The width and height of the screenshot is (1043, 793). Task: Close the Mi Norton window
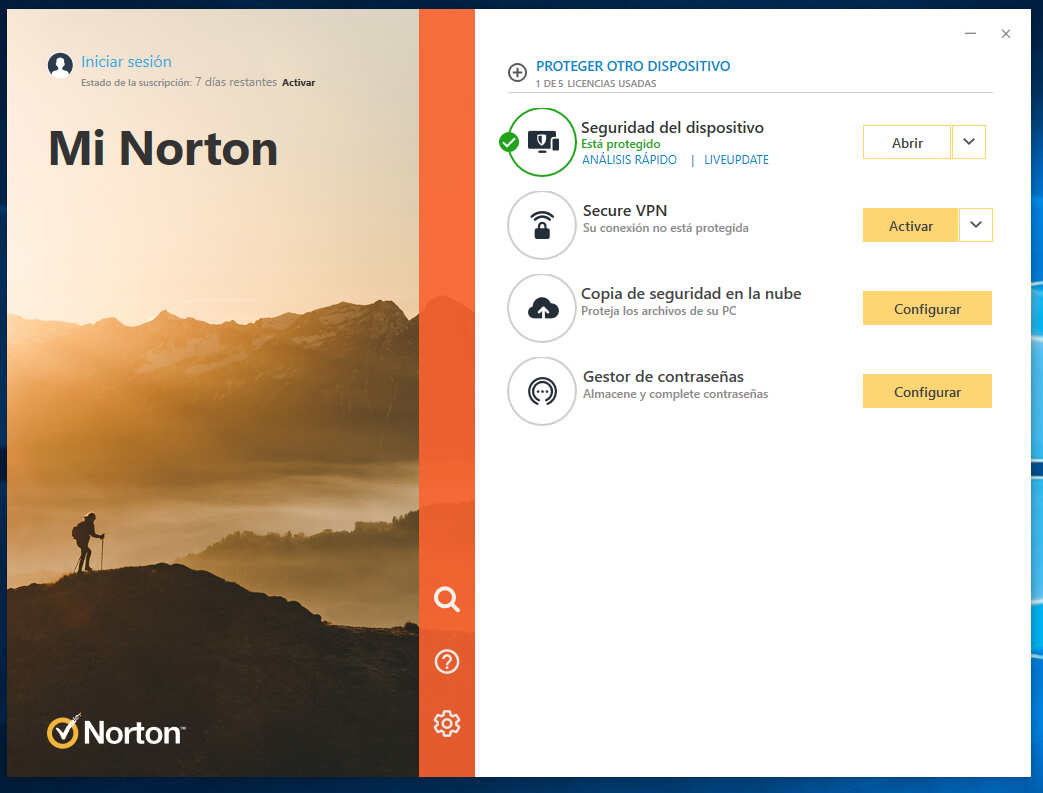1006,33
